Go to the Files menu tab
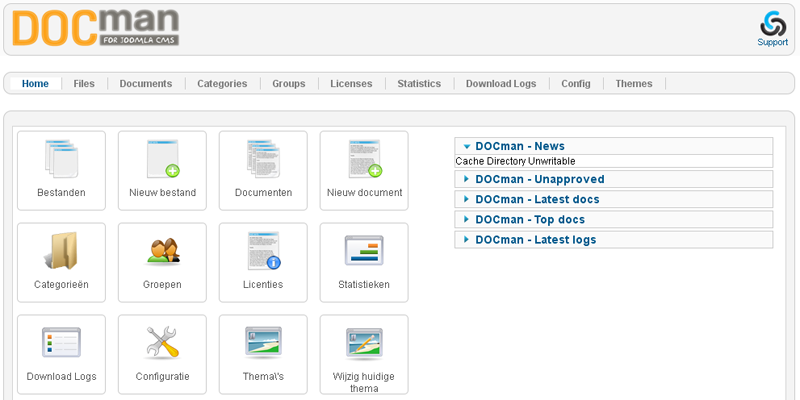The image size is (800, 400). pos(84,84)
